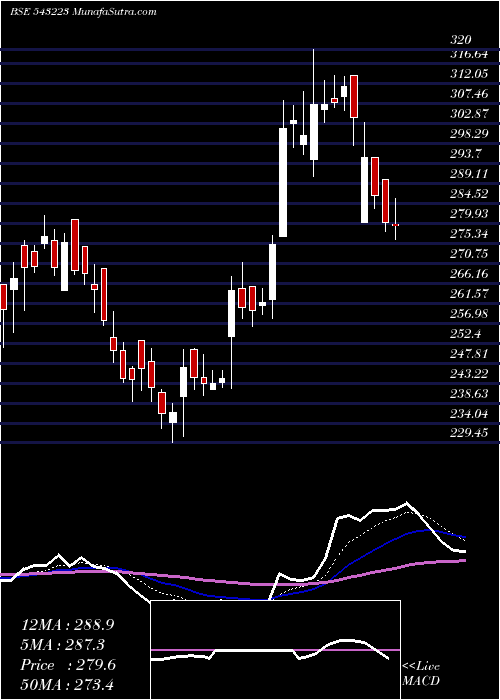
Task: Click the tallest white candlestick body
Action: (x=283, y=182)
